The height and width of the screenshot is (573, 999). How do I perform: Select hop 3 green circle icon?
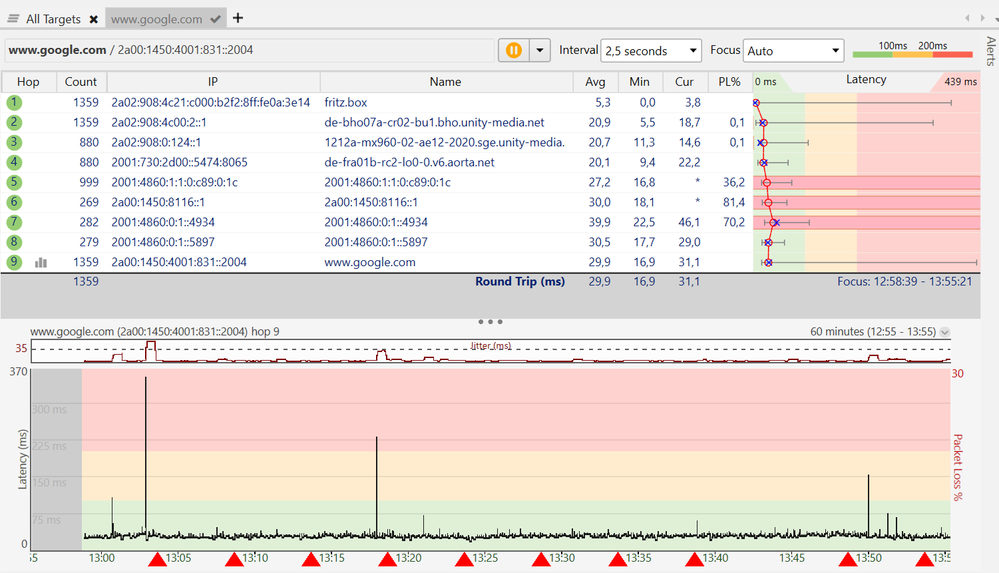pyautogui.click(x=14, y=142)
